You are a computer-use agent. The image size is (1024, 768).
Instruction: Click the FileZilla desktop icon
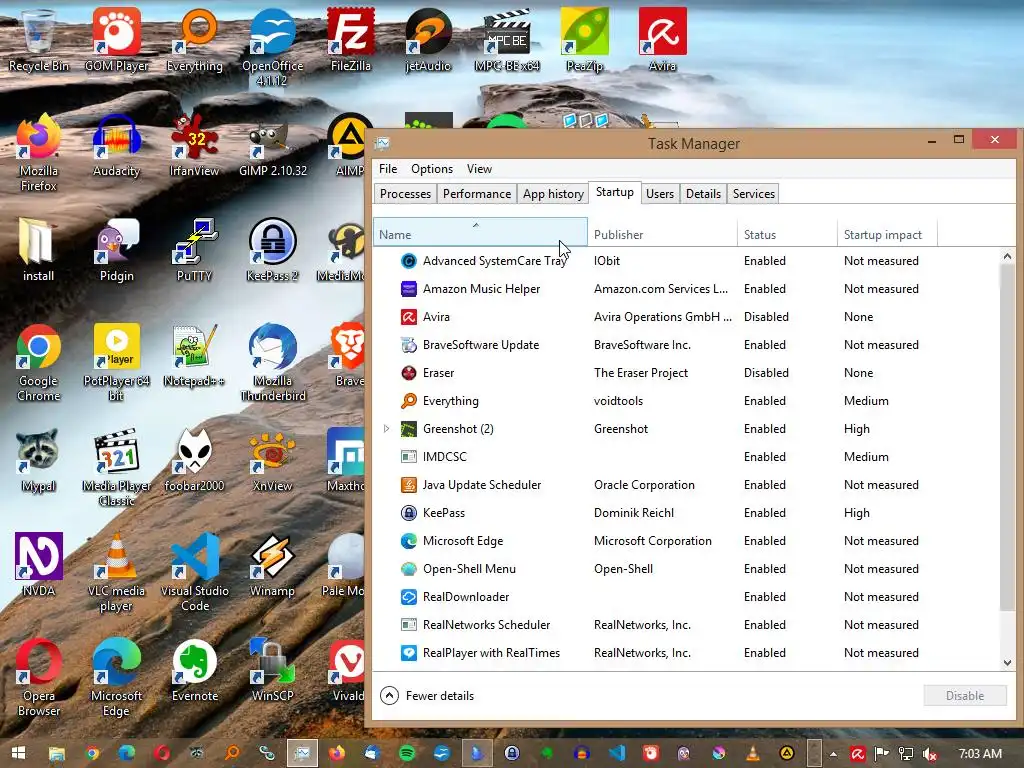(351, 39)
